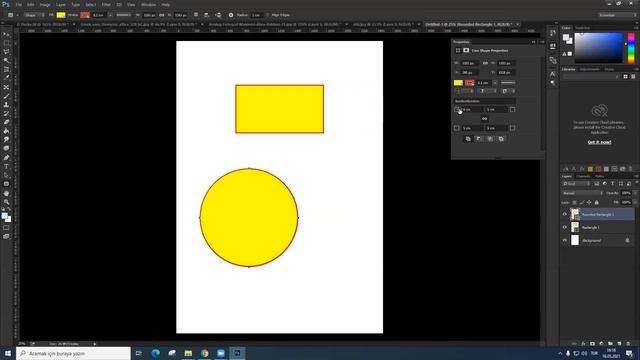640x360 pixels.
Task: Open the Filter menu
Action: pyautogui.click(x=106, y=4)
